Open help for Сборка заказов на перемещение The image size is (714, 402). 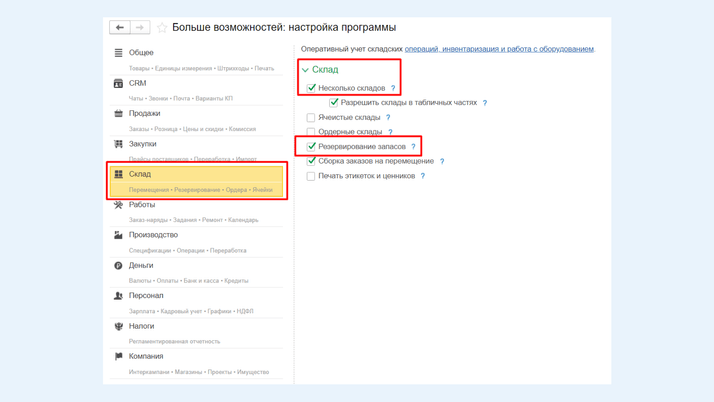pyautogui.click(x=442, y=161)
